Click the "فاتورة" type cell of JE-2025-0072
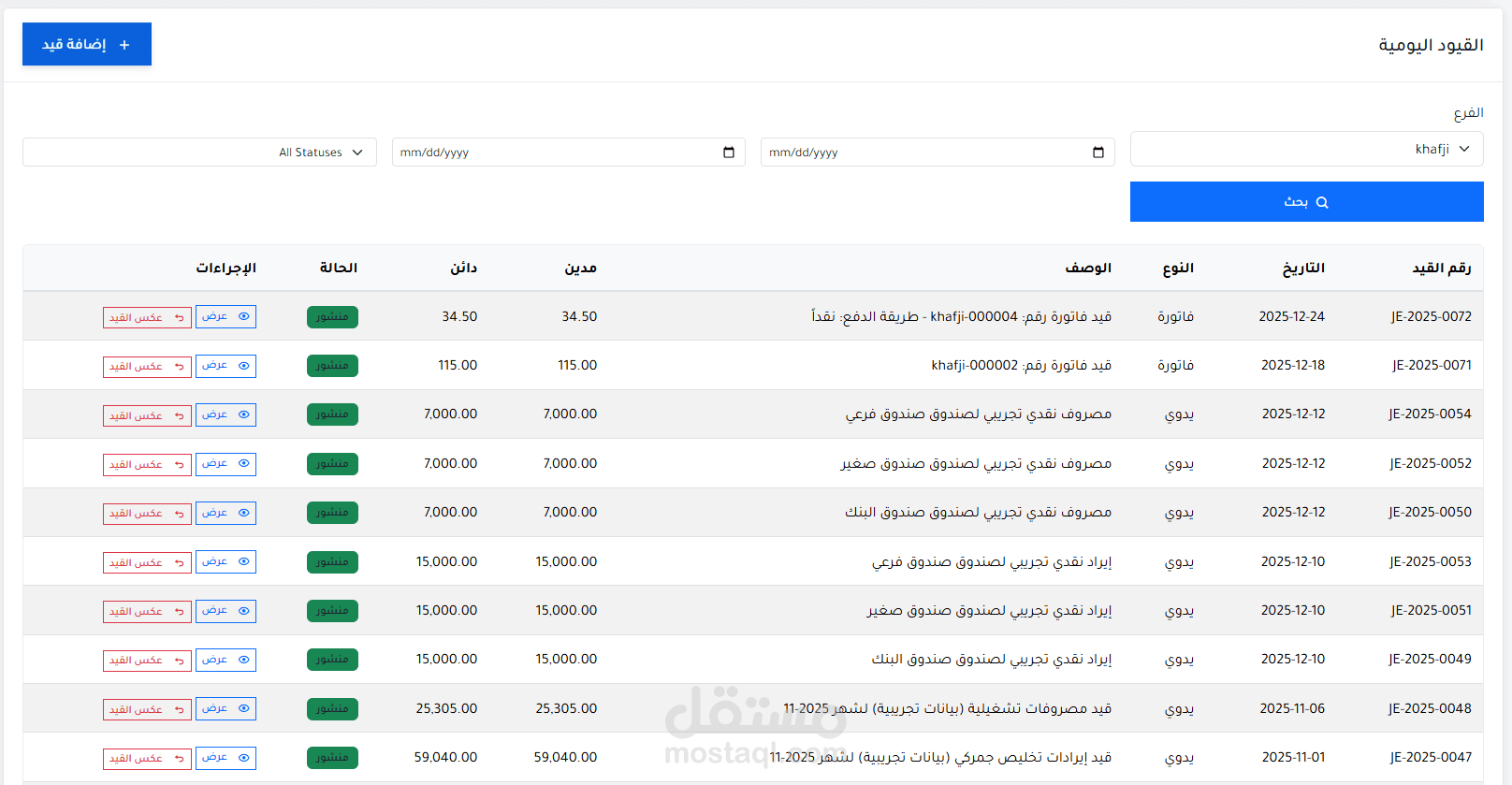The width and height of the screenshot is (1512, 785). coord(1175,316)
